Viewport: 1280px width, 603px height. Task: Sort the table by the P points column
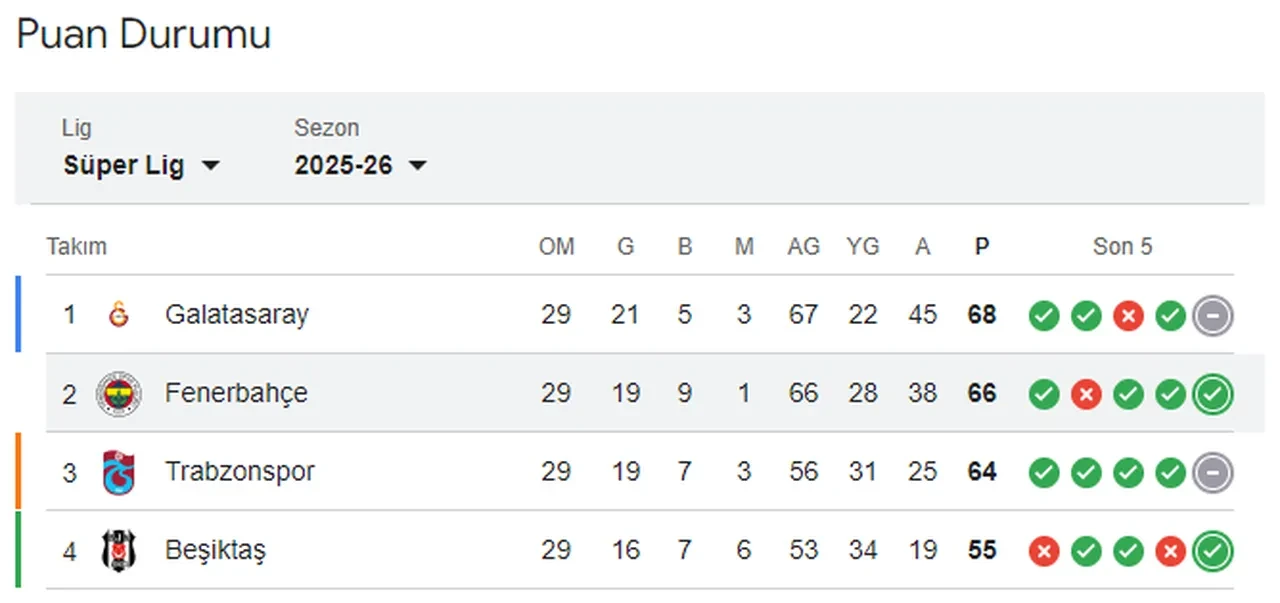(x=981, y=246)
